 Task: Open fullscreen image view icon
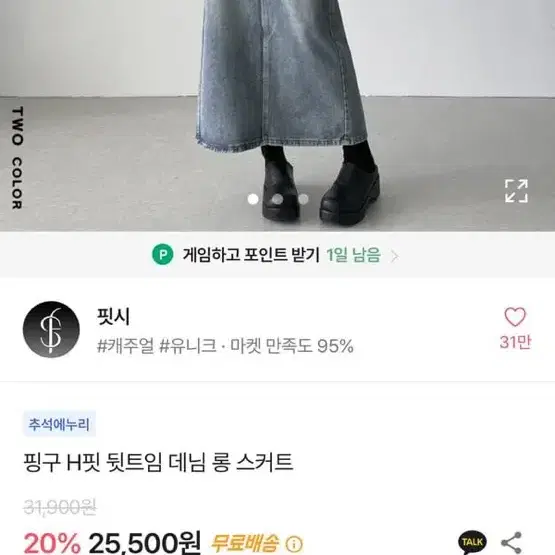tap(516, 191)
